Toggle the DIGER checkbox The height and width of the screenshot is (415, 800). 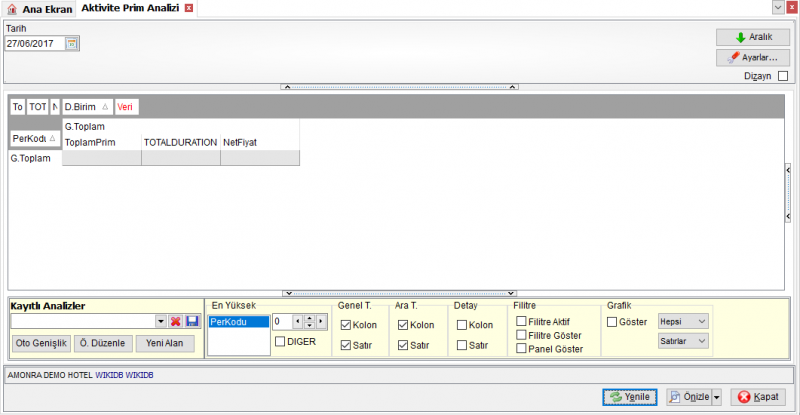(280, 341)
